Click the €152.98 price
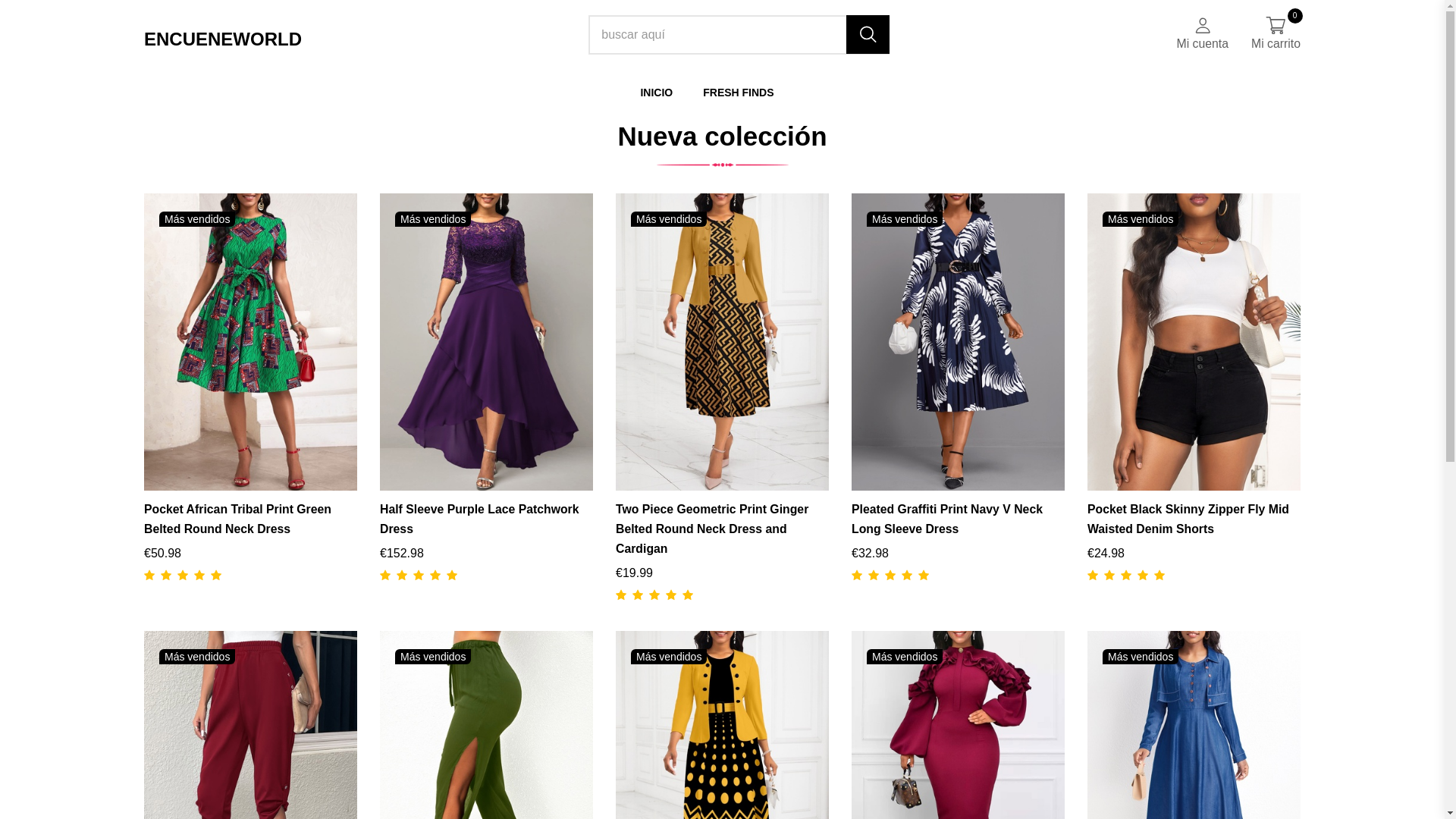The image size is (1456, 819). pos(402,554)
